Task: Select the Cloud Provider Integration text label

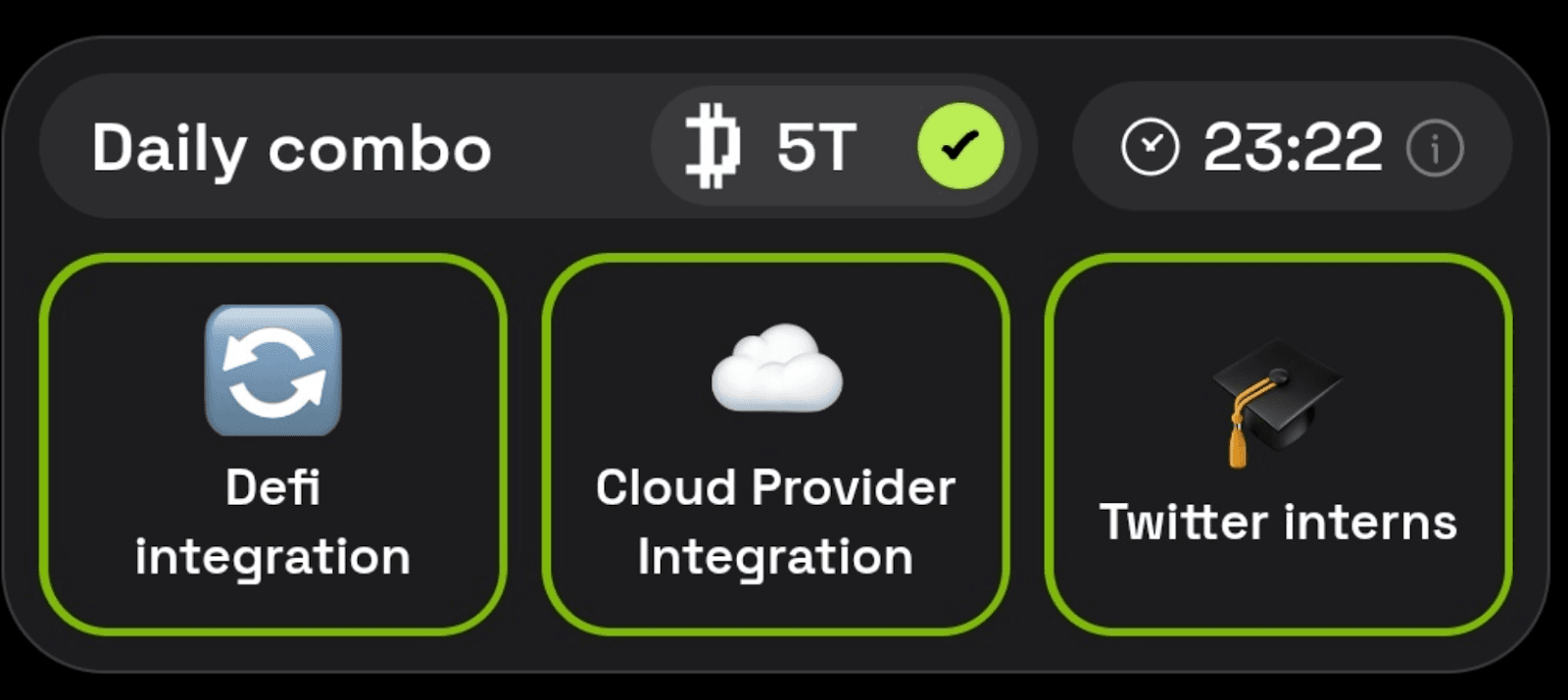Action: 775,522
